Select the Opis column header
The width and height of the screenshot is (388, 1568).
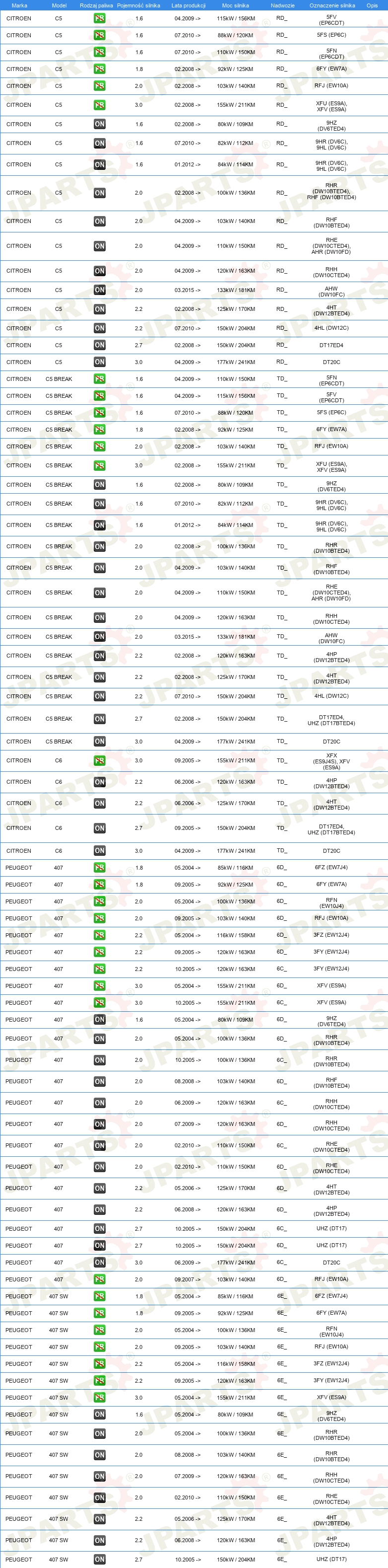[x=372, y=5]
